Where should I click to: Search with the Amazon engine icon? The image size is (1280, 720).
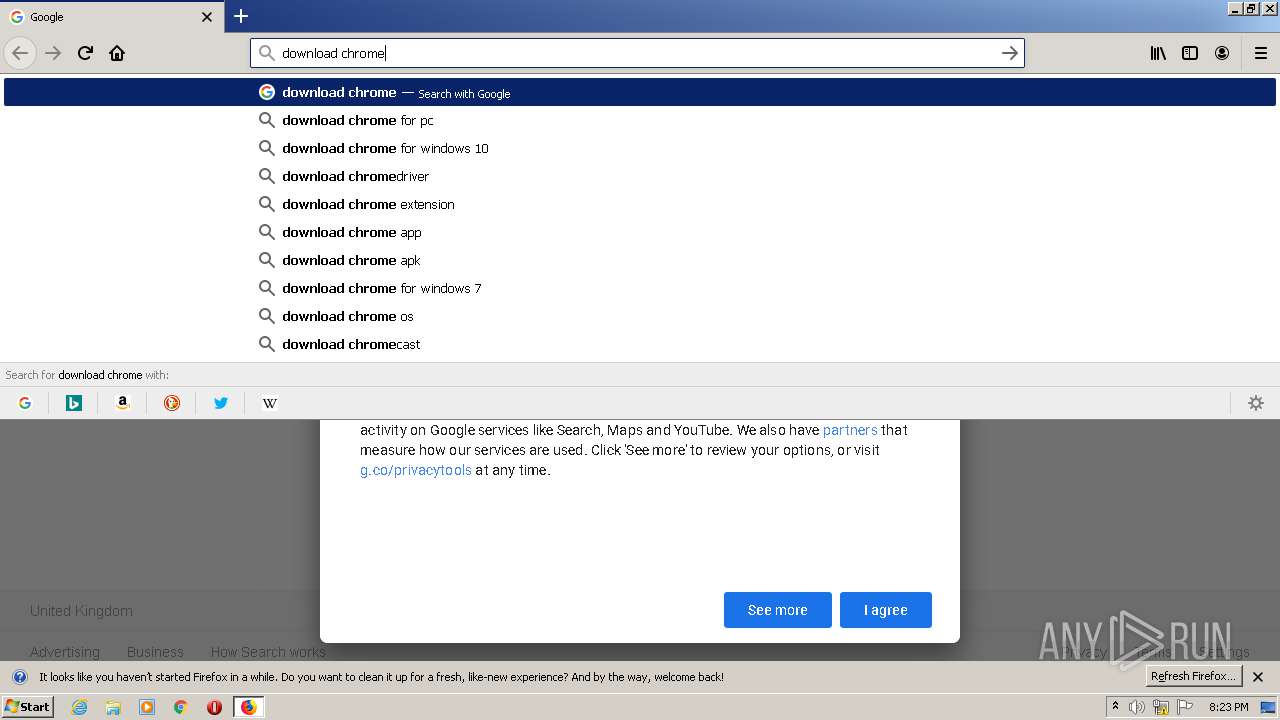coord(123,403)
